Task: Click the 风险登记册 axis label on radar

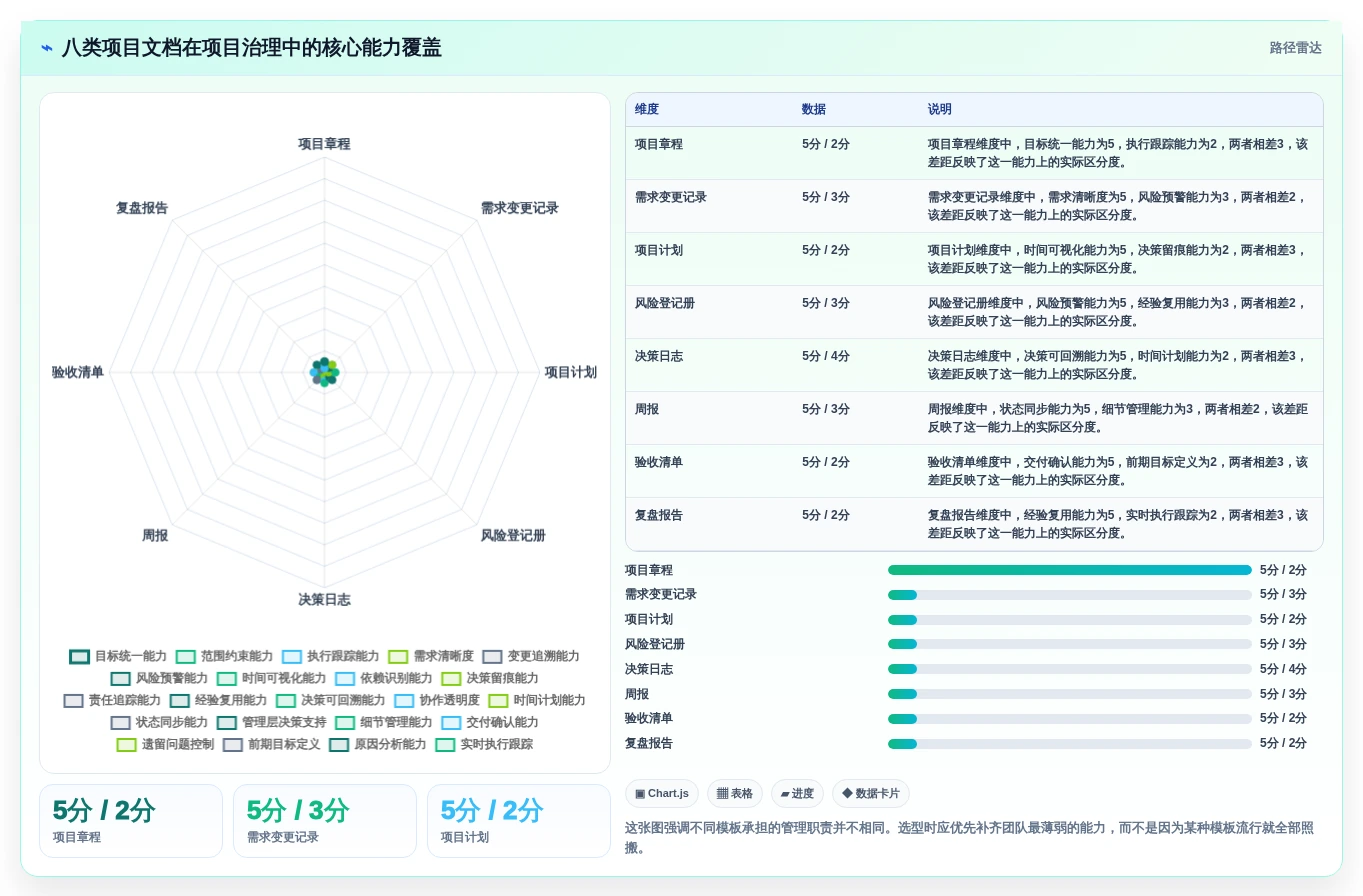Action: coord(513,536)
